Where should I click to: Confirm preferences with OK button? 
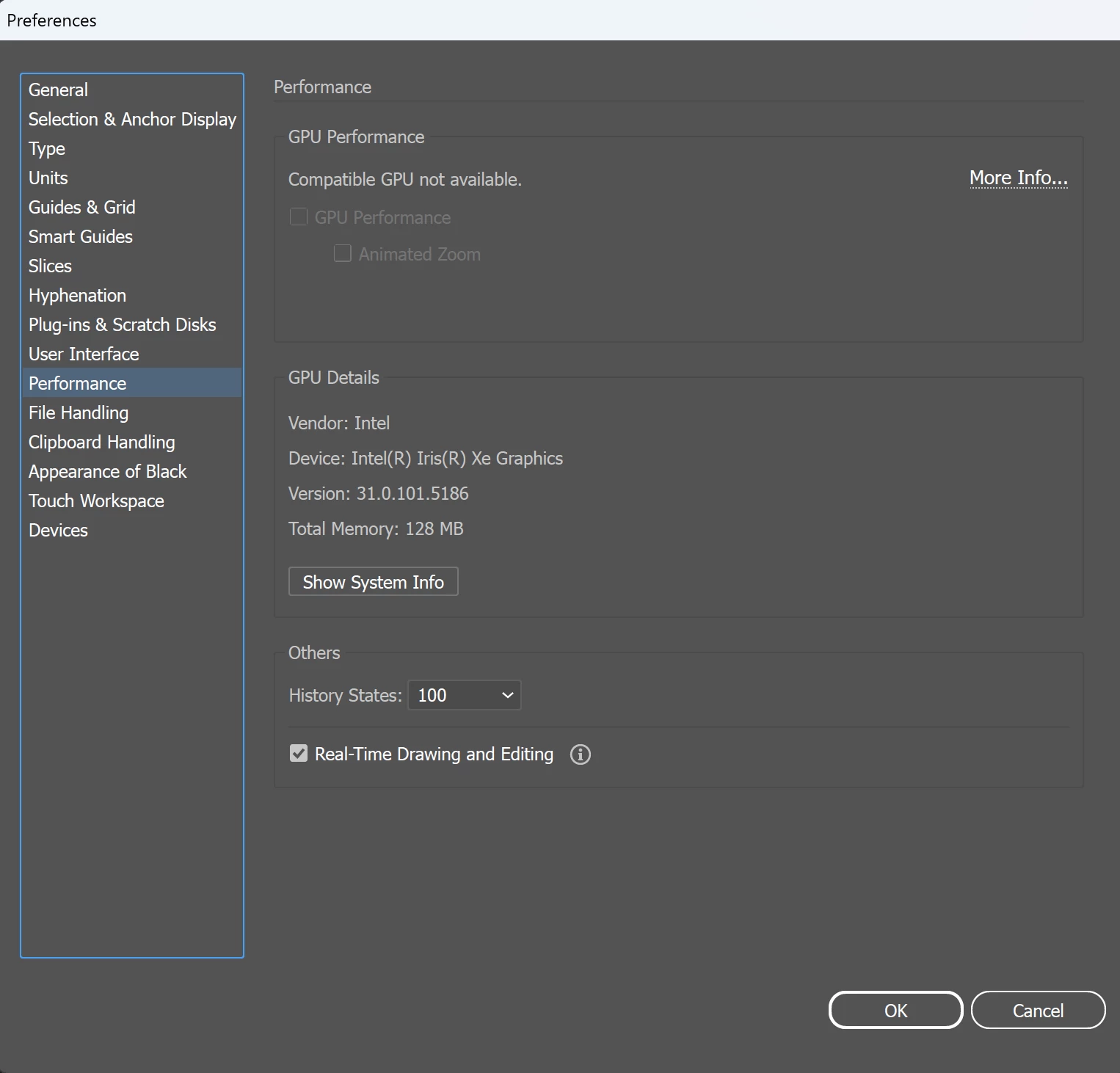896,1011
